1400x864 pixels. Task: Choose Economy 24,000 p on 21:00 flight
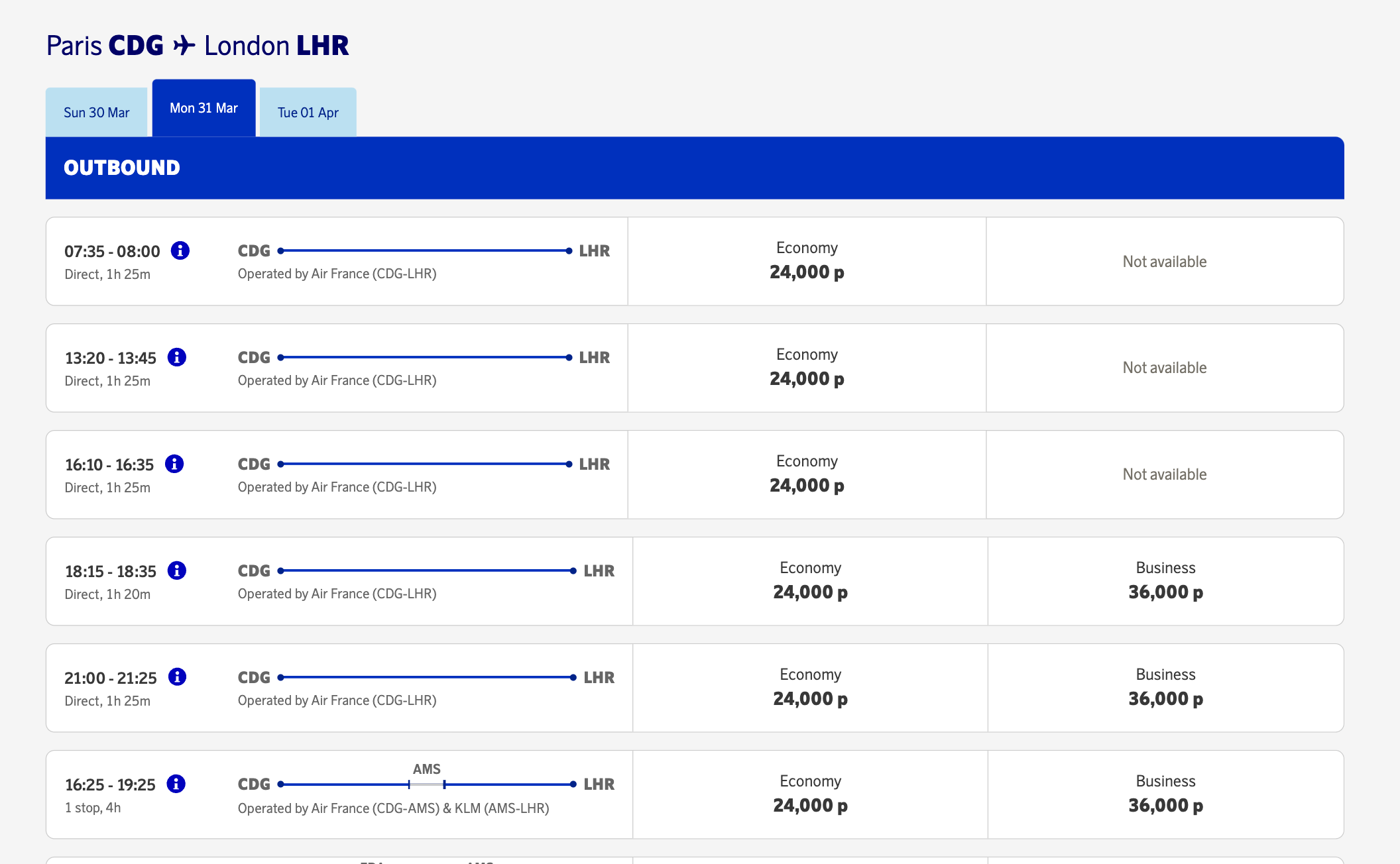pos(810,688)
